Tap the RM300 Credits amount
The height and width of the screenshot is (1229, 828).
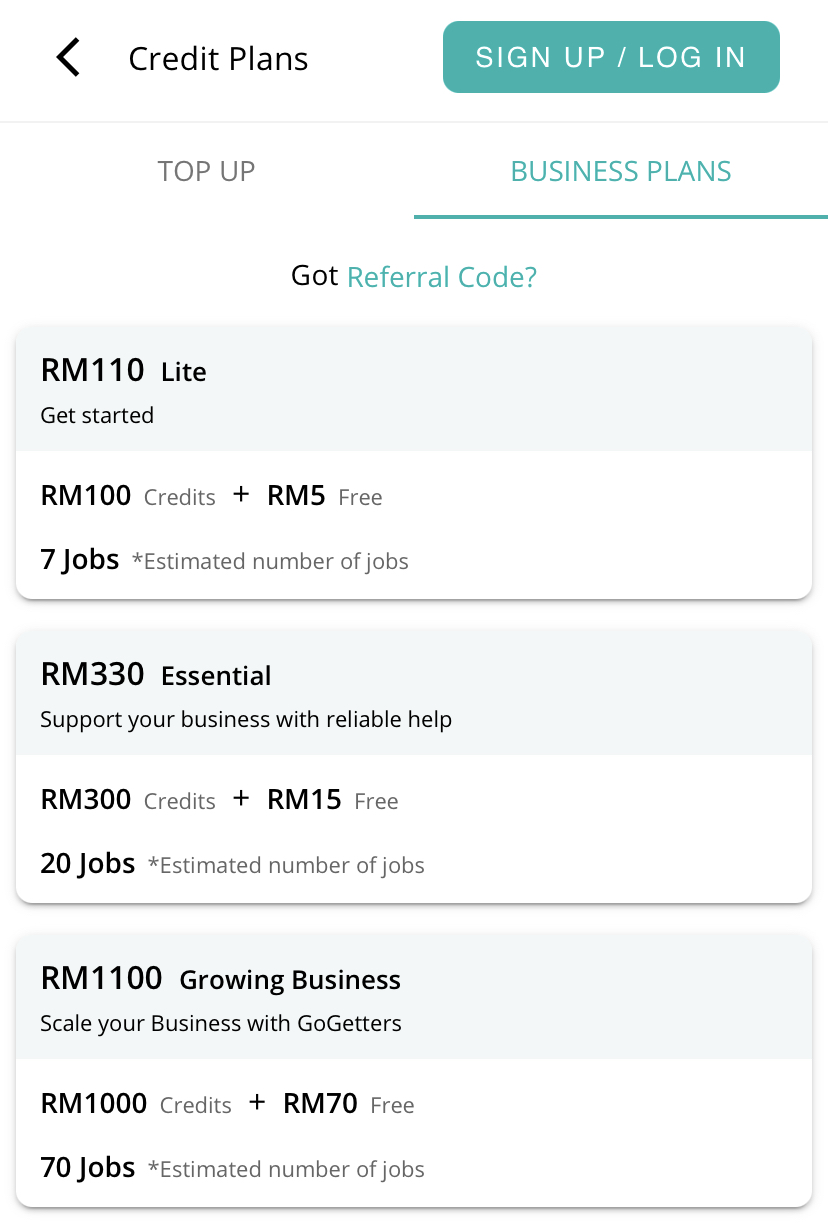click(x=127, y=800)
